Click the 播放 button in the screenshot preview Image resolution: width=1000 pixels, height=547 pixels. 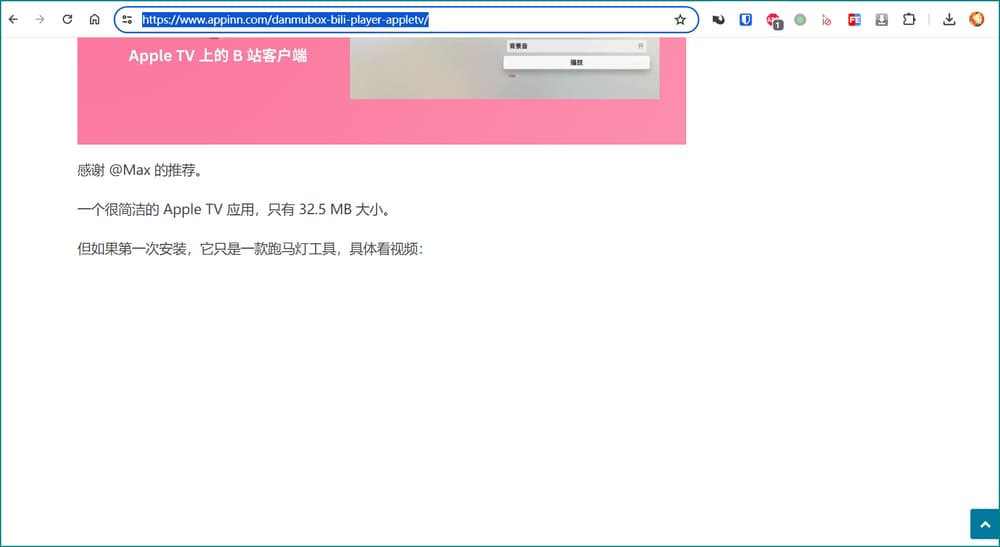pyautogui.click(x=576, y=62)
